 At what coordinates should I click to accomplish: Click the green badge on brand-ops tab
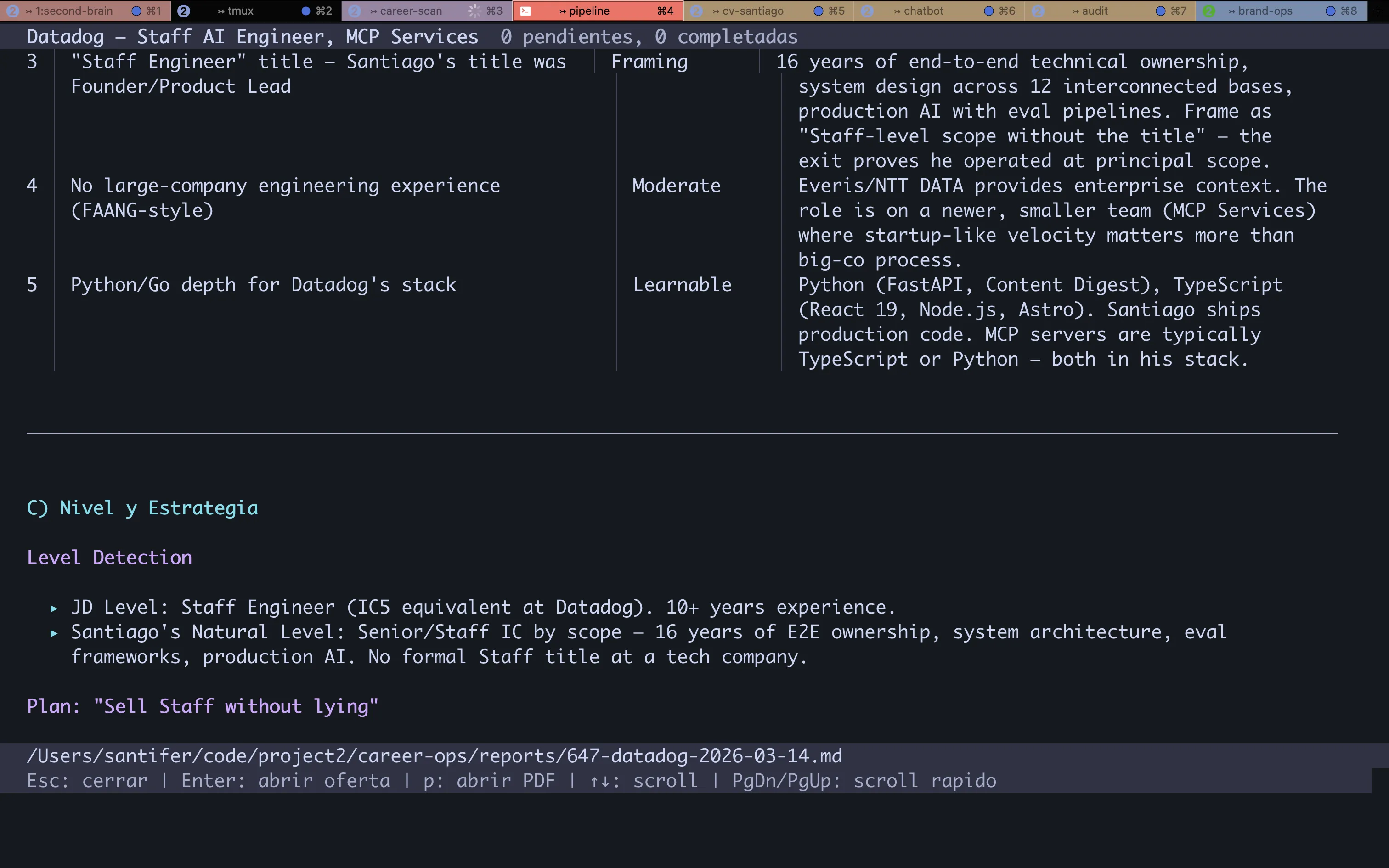coord(1209,11)
